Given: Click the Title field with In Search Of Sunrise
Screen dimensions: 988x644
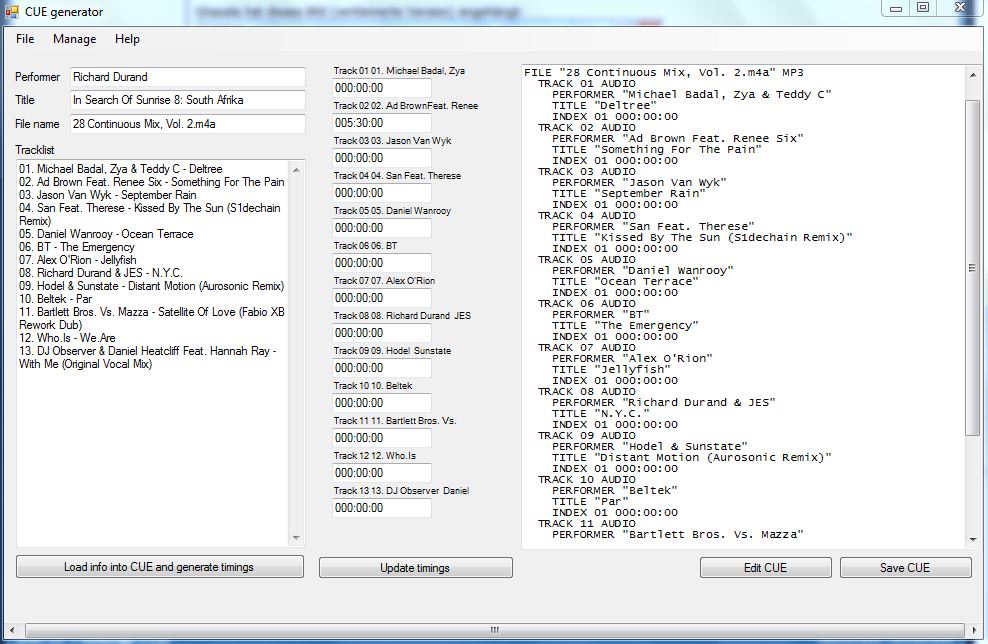Looking at the screenshot, I should pos(187,100).
